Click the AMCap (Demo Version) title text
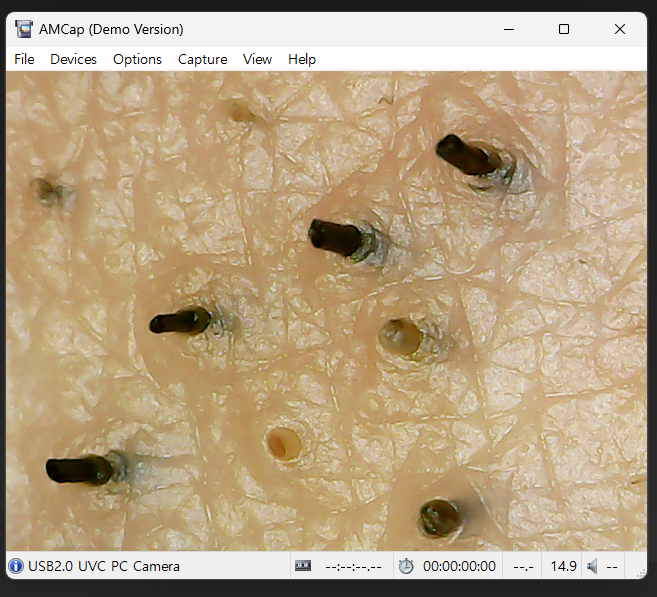The width and height of the screenshot is (657, 597). coord(111,29)
